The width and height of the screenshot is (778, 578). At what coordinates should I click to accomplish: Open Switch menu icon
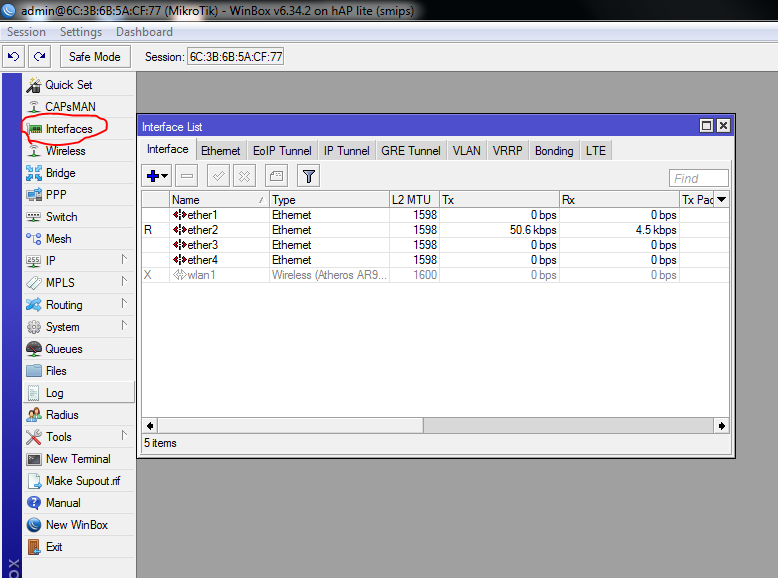(x=34, y=217)
